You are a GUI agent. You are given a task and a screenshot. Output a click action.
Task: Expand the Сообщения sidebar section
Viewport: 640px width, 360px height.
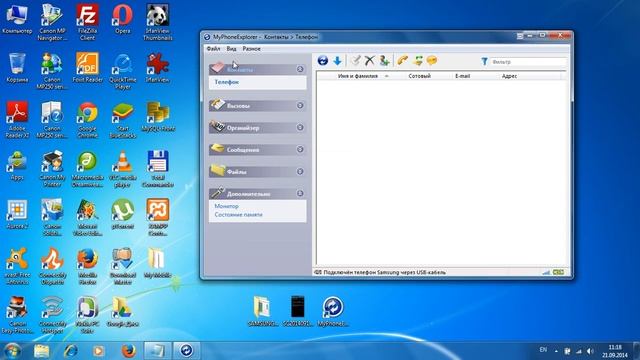(300, 149)
